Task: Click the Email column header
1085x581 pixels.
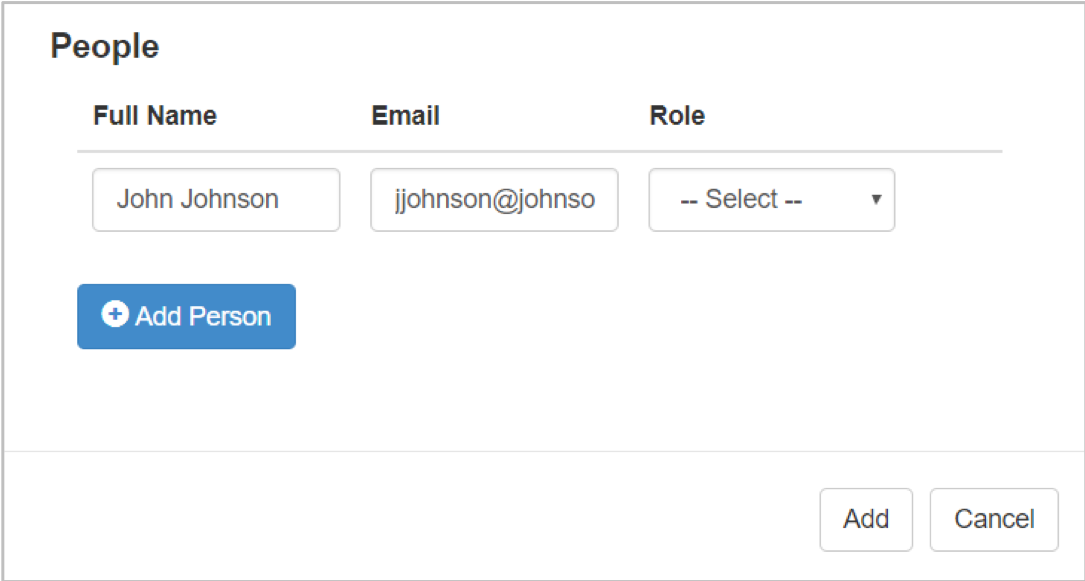Action: coord(406,116)
